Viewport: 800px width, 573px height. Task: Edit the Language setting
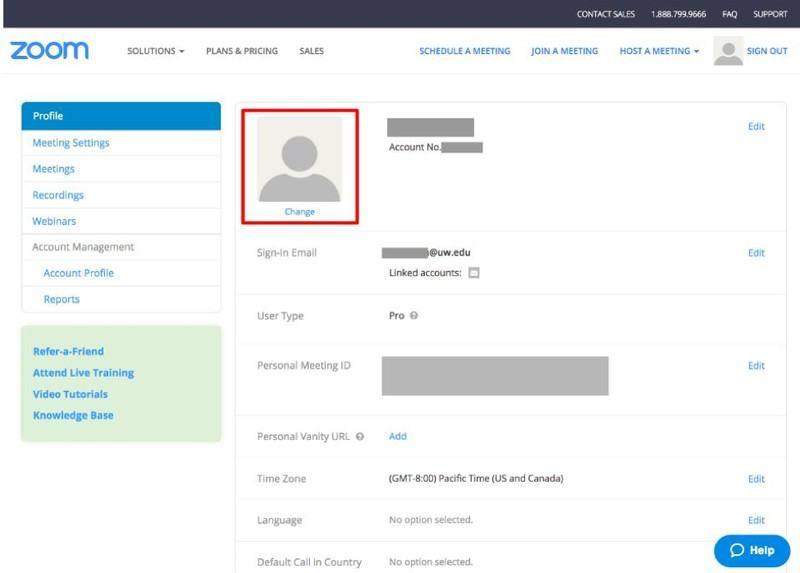point(756,520)
